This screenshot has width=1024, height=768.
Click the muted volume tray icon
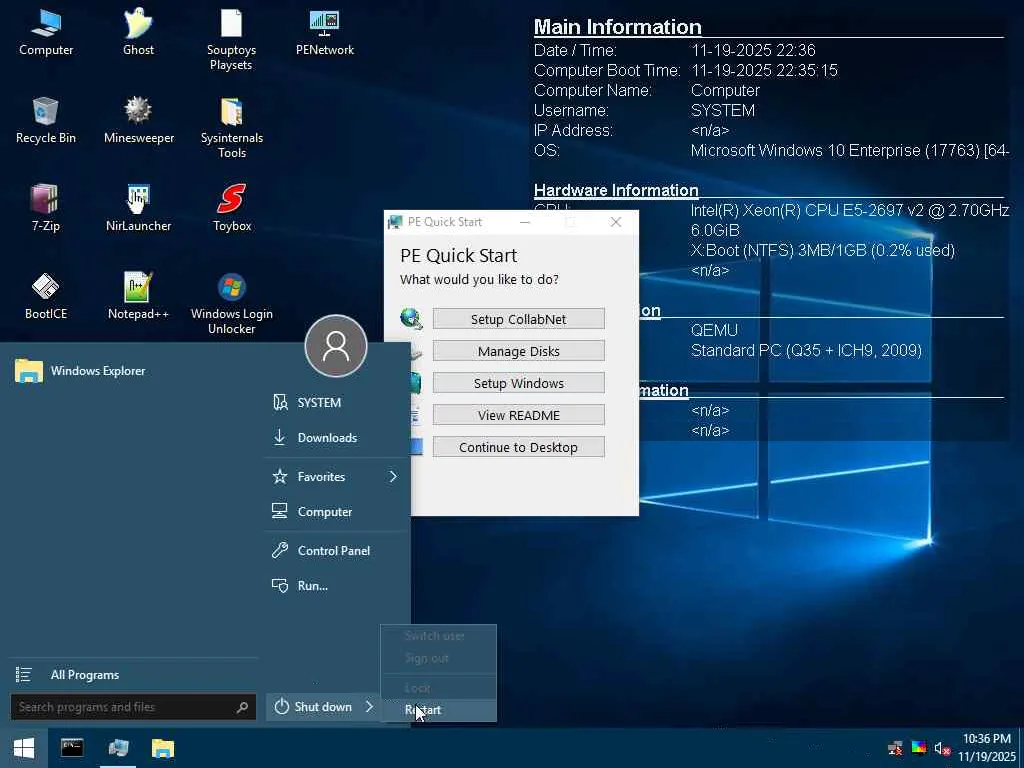pos(942,748)
